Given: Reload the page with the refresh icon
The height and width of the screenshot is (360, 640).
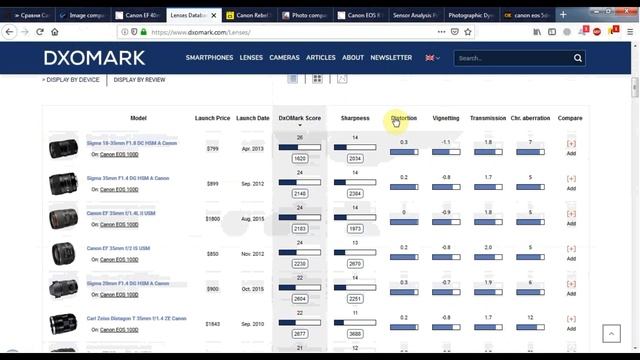Looking at the screenshot, I should [x=40, y=32].
